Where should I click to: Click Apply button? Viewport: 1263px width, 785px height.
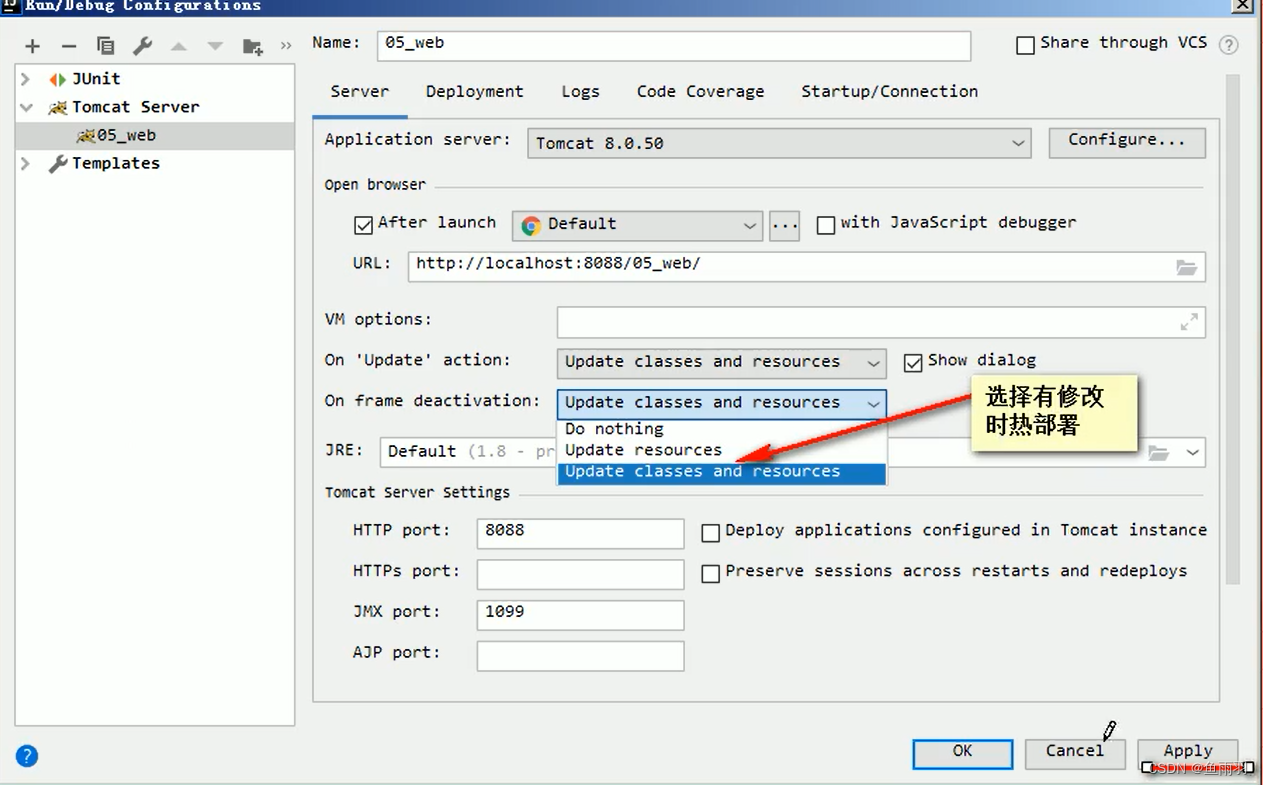point(1188,753)
